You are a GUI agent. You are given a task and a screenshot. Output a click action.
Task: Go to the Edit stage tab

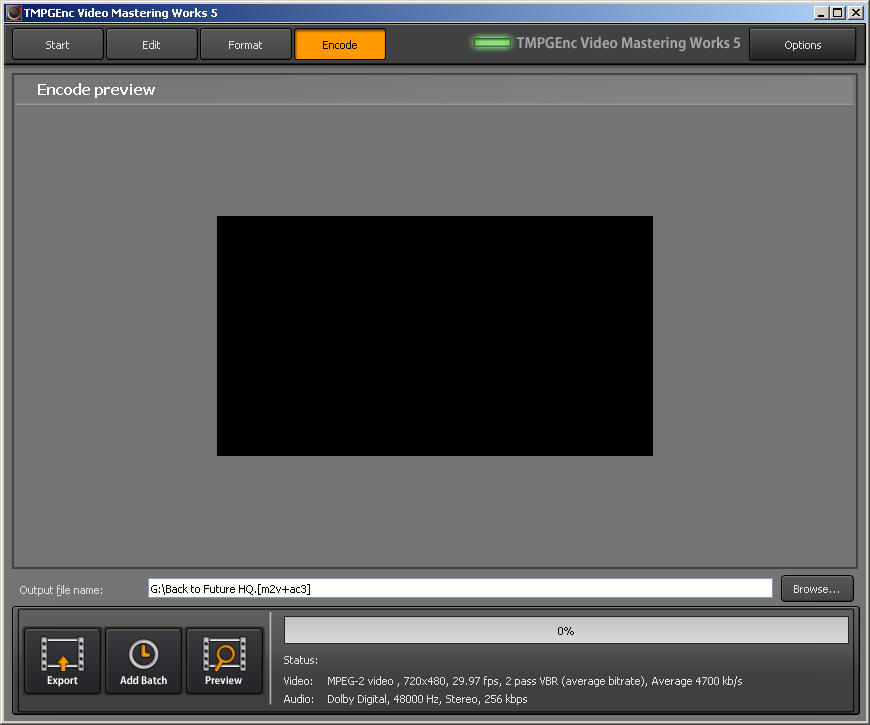(151, 45)
